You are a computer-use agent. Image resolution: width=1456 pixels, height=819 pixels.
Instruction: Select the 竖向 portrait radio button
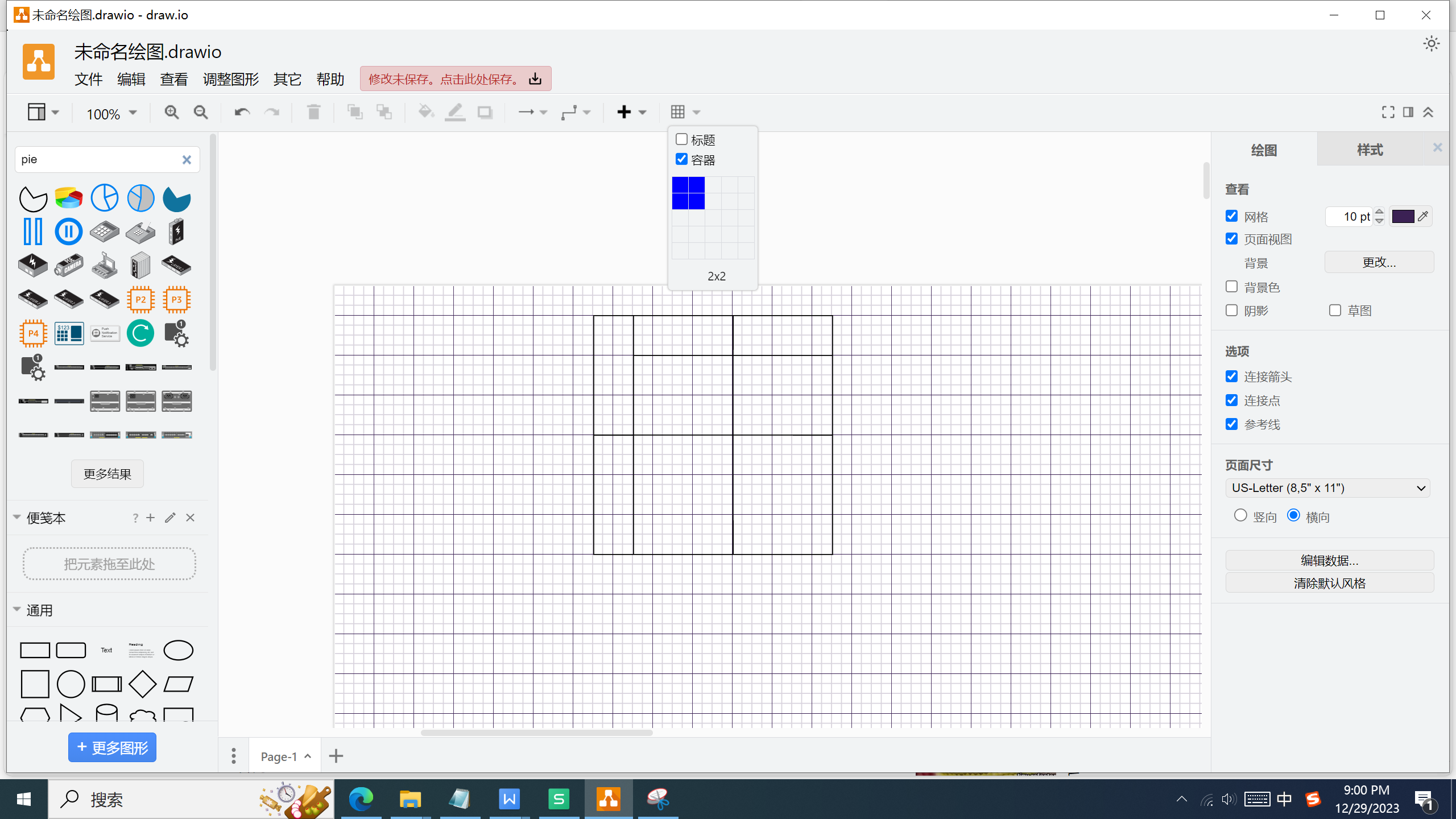(1240, 515)
